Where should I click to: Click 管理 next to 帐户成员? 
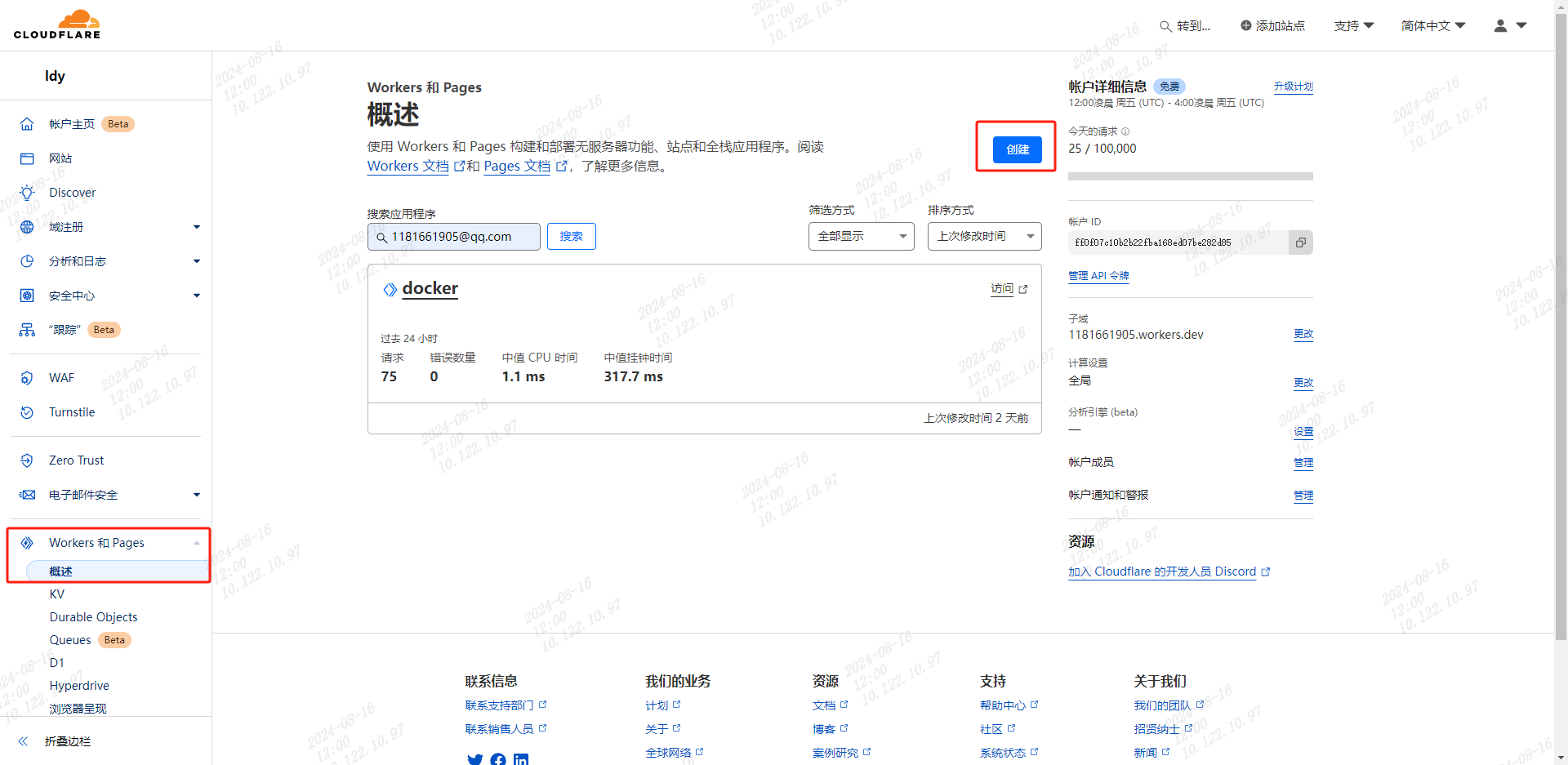point(1303,463)
